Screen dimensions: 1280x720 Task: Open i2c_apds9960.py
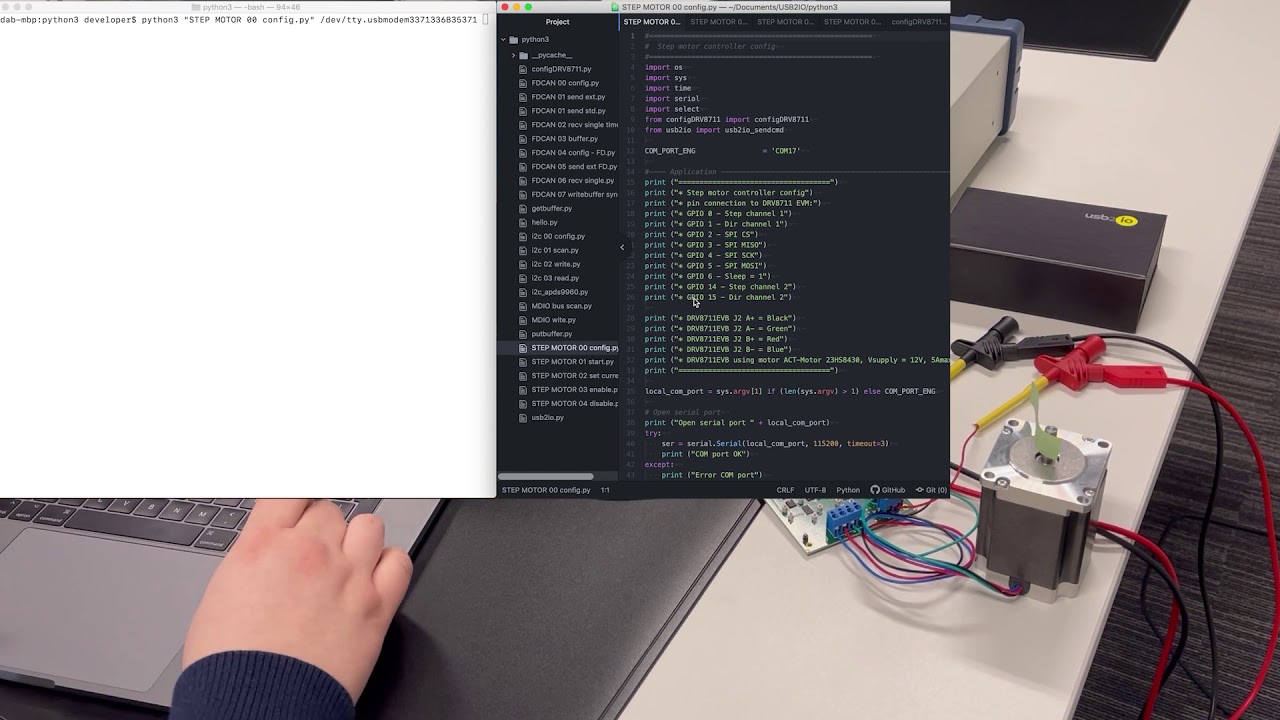[x=559, y=292]
